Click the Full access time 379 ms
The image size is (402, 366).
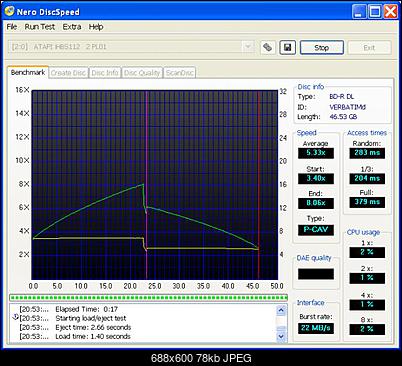(367, 202)
